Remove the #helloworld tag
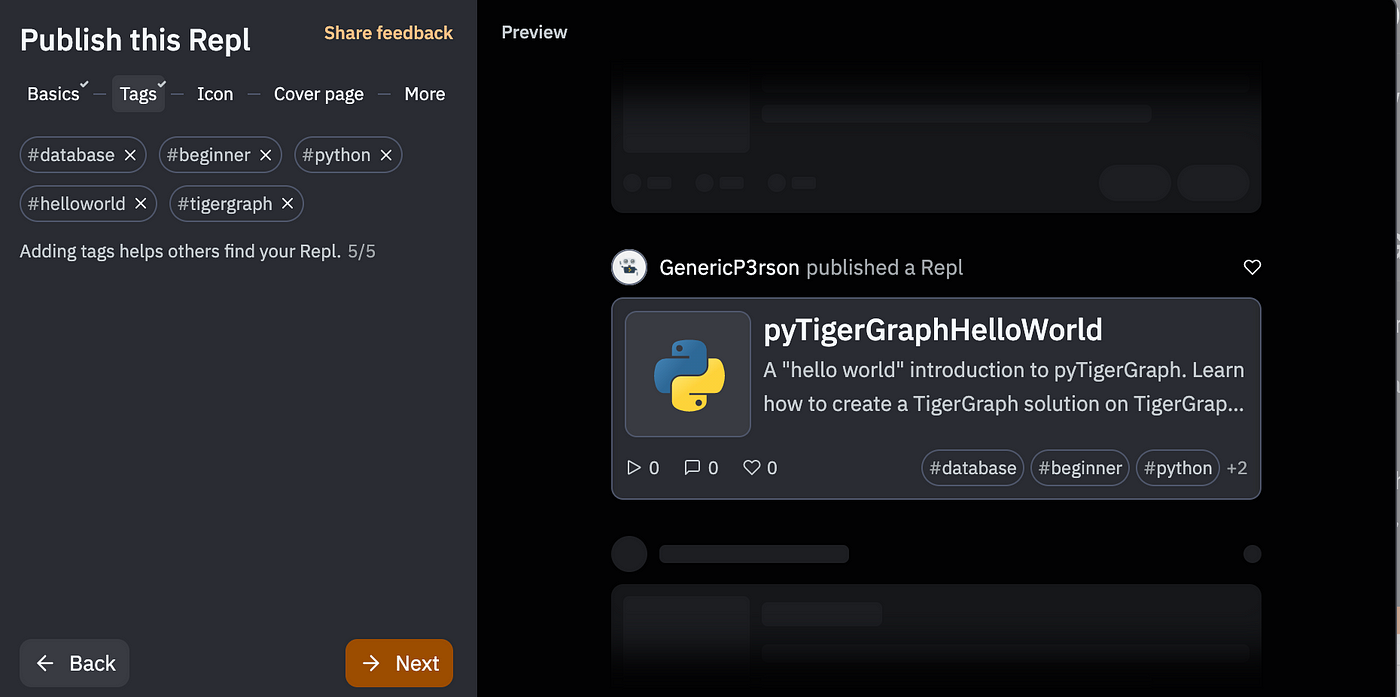1400x697 pixels. [140, 204]
